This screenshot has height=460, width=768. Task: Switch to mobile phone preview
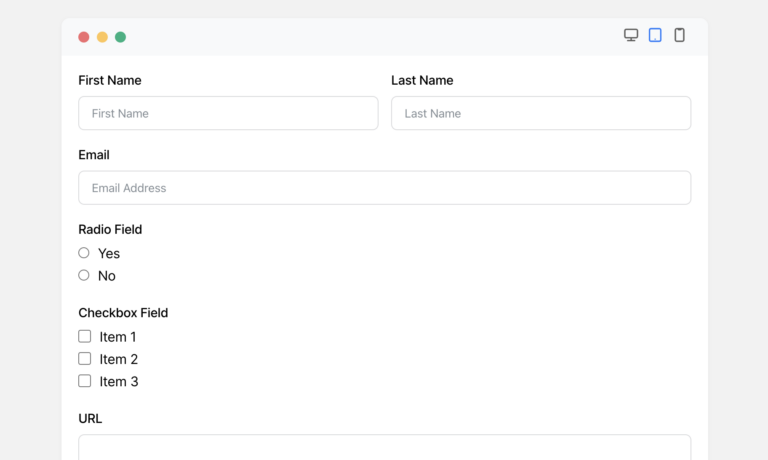click(x=679, y=35)
